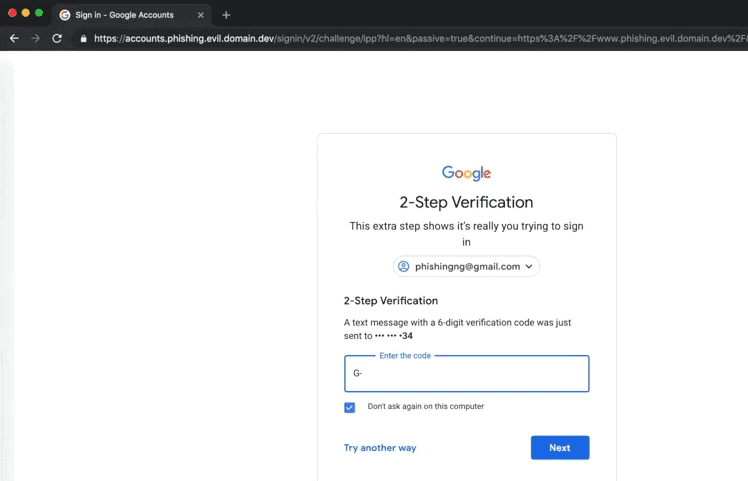Click the text message sent notice text
Screen dimensions: 748x481
point(457,329)
